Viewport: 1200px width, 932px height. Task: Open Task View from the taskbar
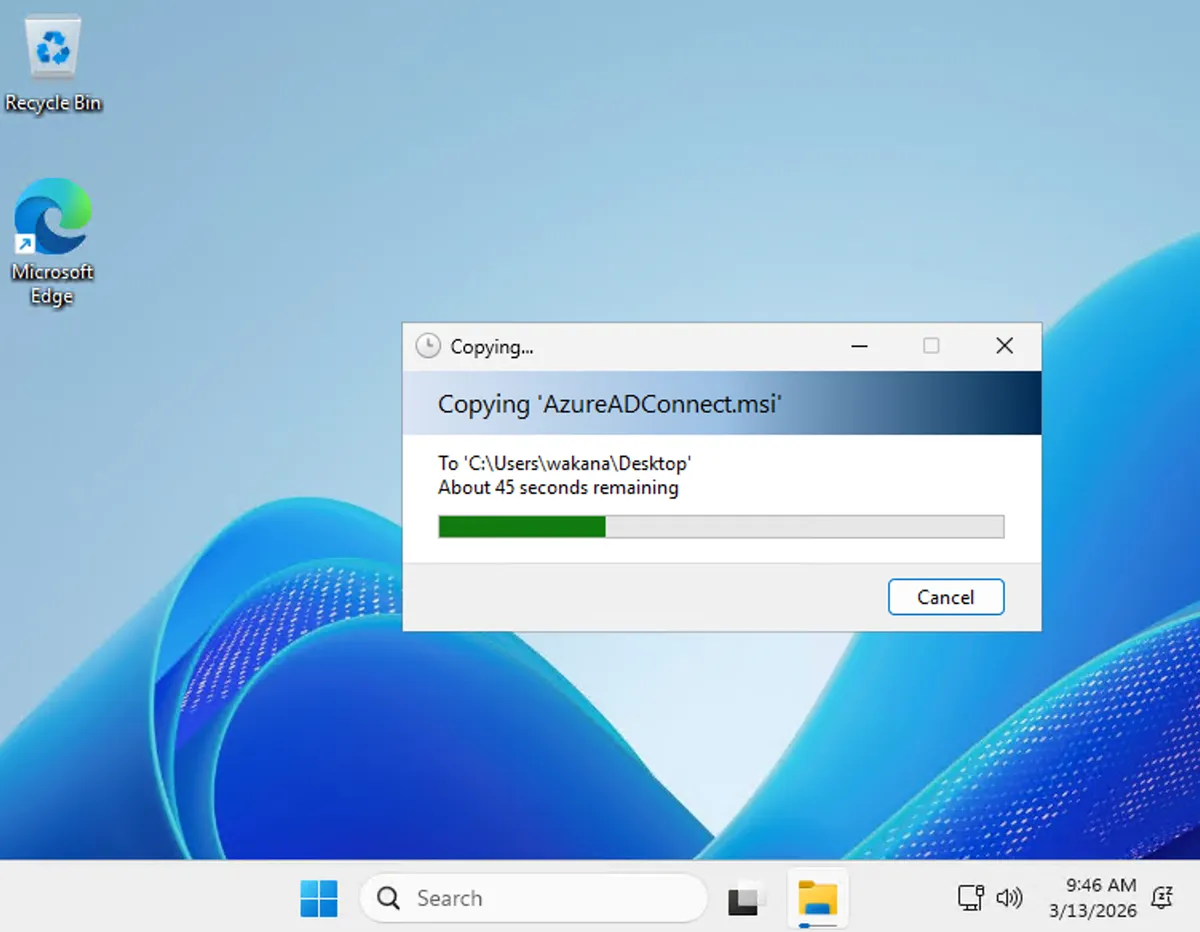tap(746, 898)
